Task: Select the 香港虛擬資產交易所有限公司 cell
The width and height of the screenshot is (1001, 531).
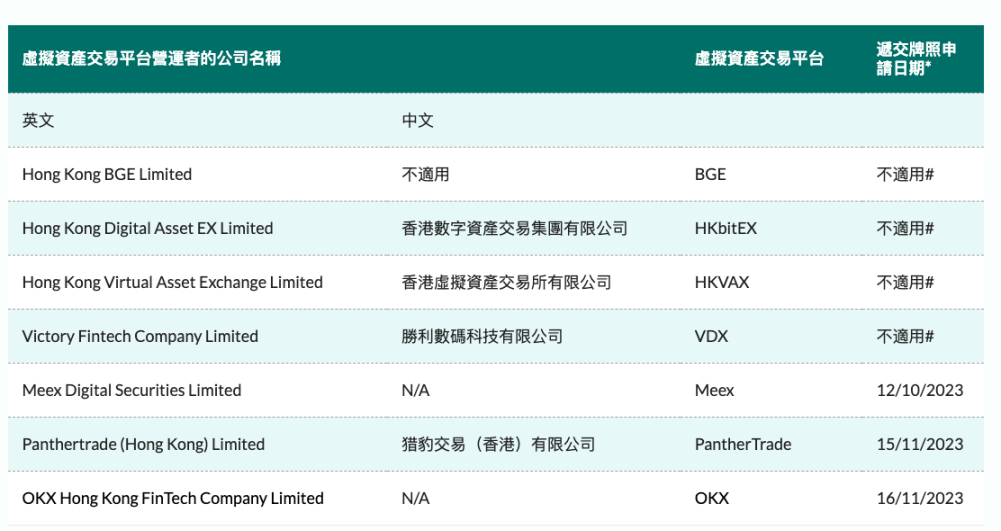Action: pos(506,282)
